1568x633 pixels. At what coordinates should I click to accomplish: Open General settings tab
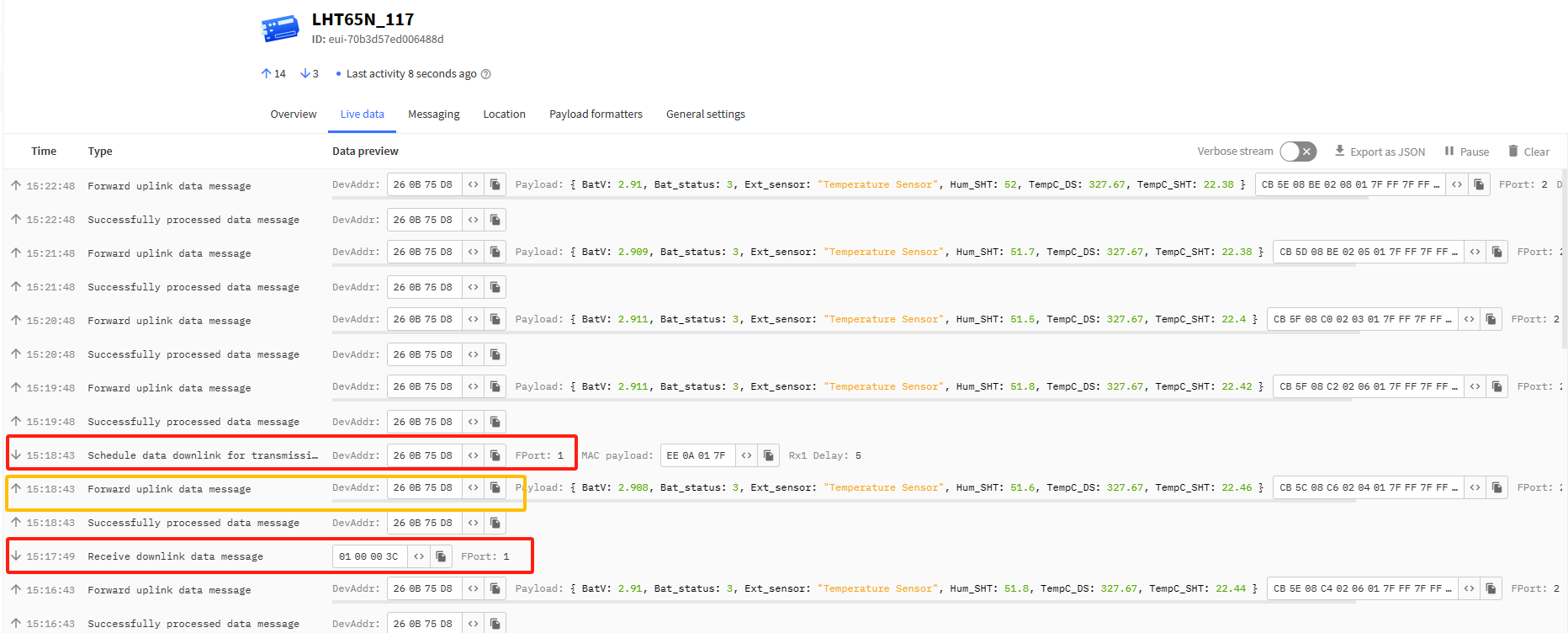pos(705,114)
